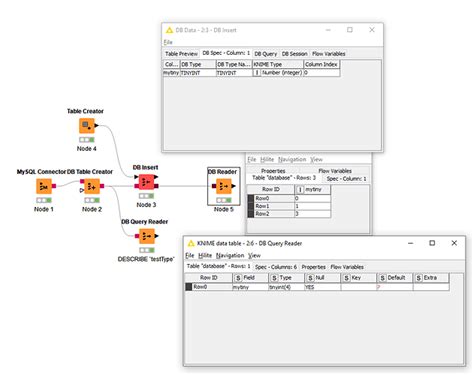The image size is (474, 375).
Task: Click the YES cell in Null column
Action: pyautogui.click(x=323, y=287)
